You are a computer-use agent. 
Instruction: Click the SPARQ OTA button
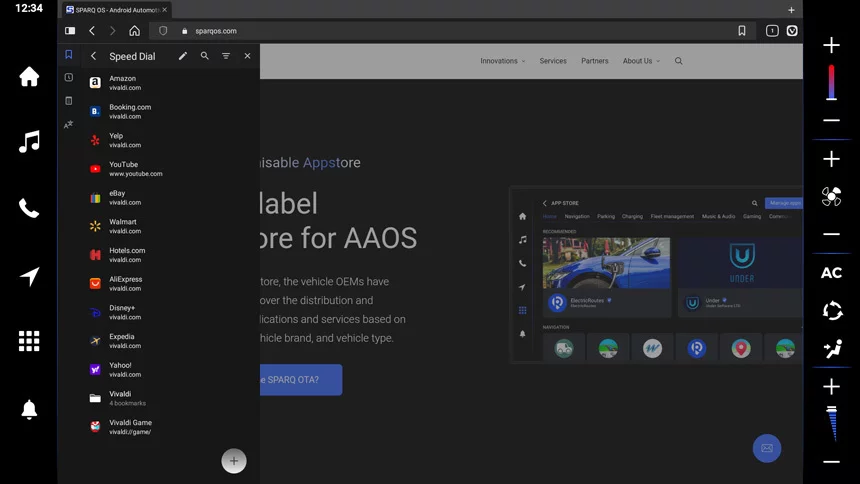coord(301,380)
